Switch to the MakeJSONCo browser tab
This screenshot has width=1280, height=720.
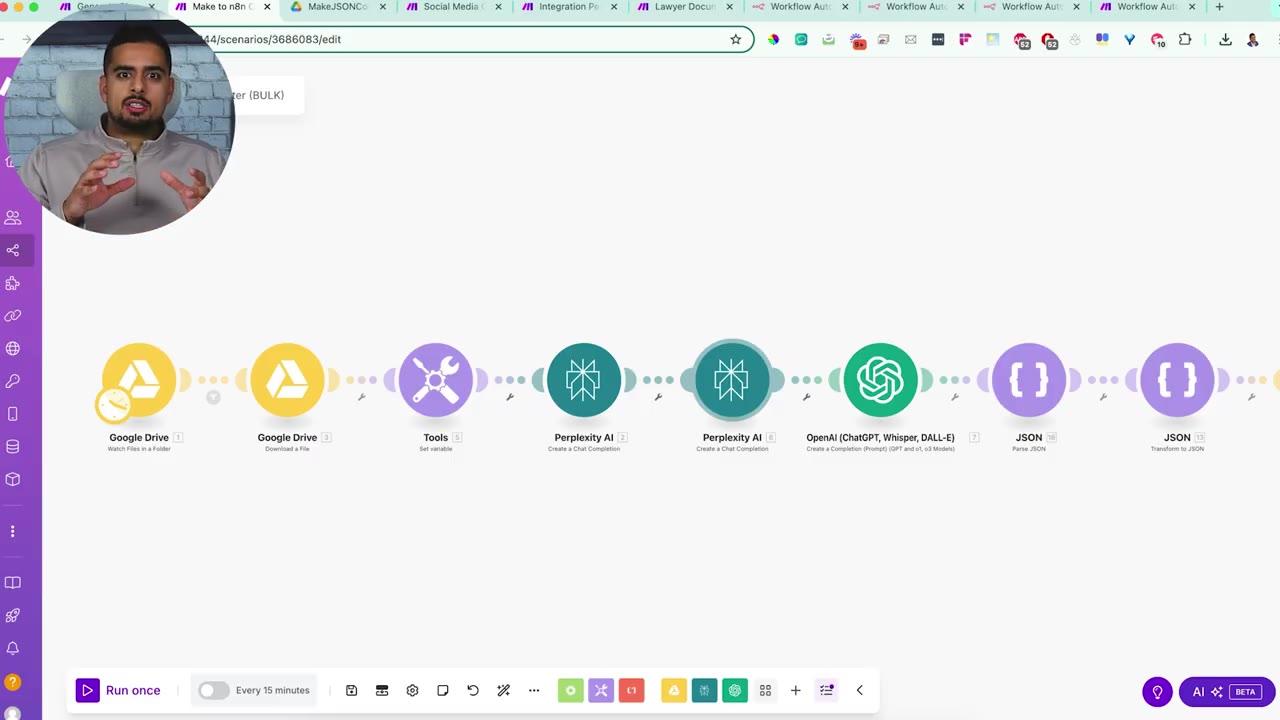(337, 7)
